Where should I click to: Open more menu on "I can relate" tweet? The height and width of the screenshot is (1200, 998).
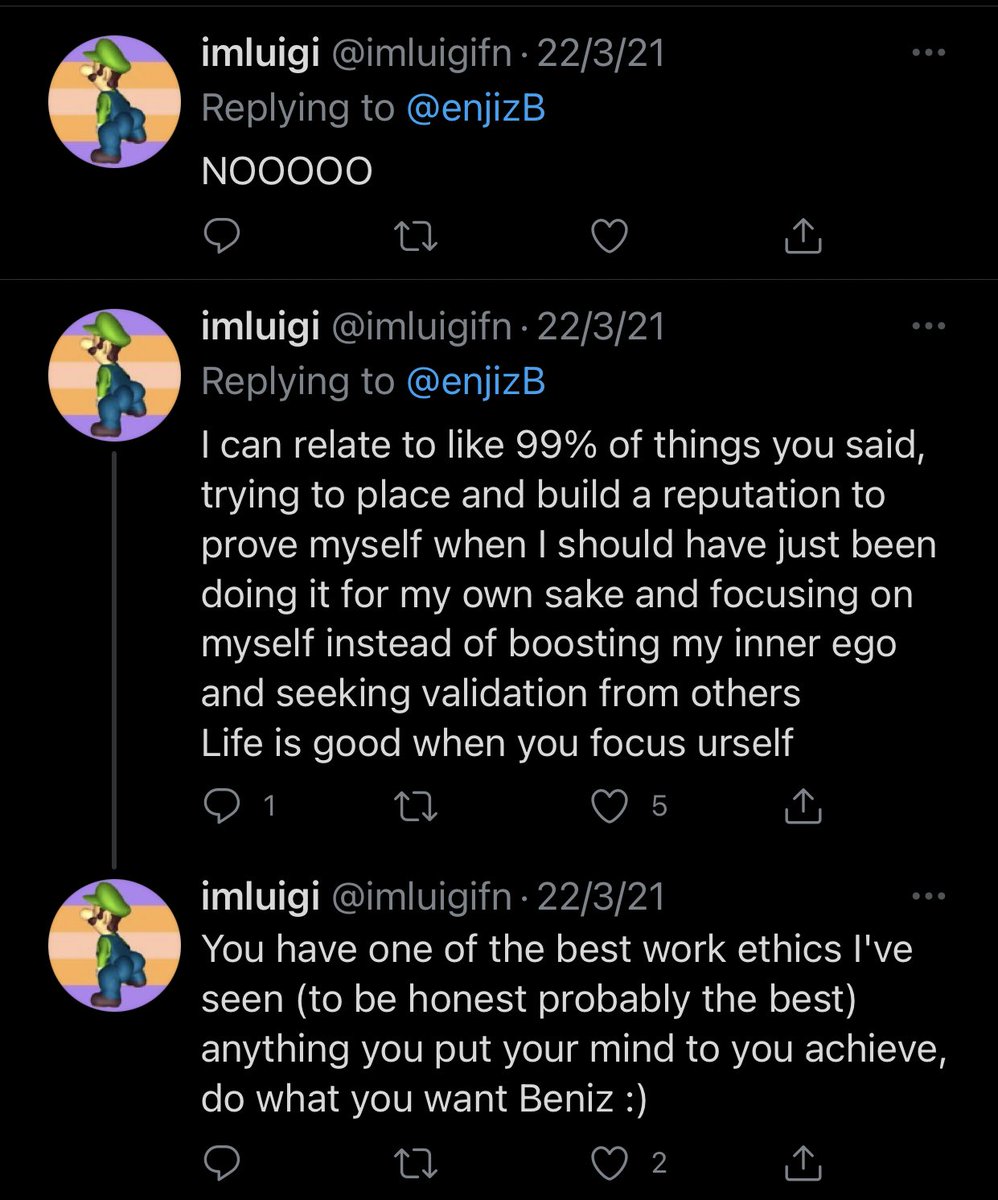(928, 327)
